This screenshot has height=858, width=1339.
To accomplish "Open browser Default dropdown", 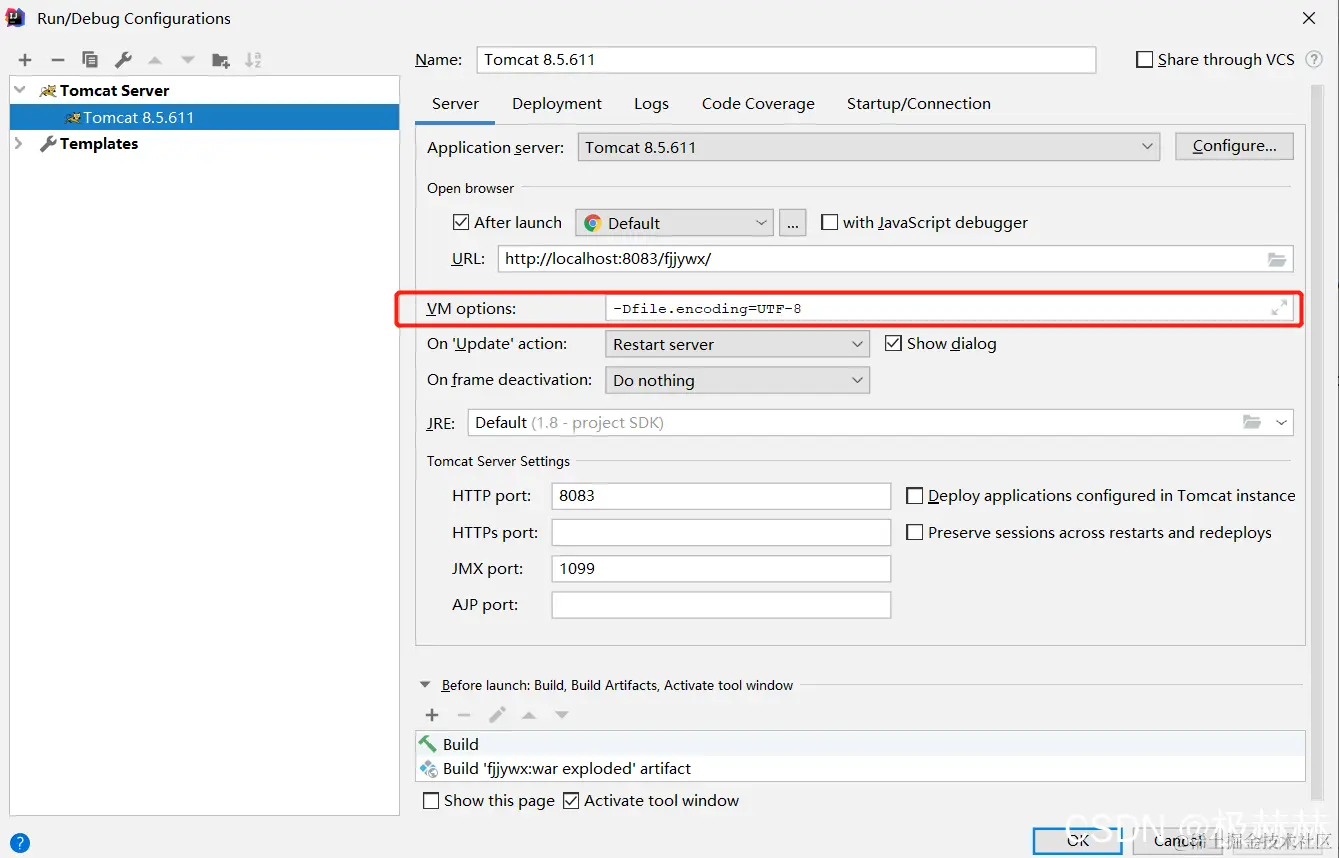I will 674,223.
